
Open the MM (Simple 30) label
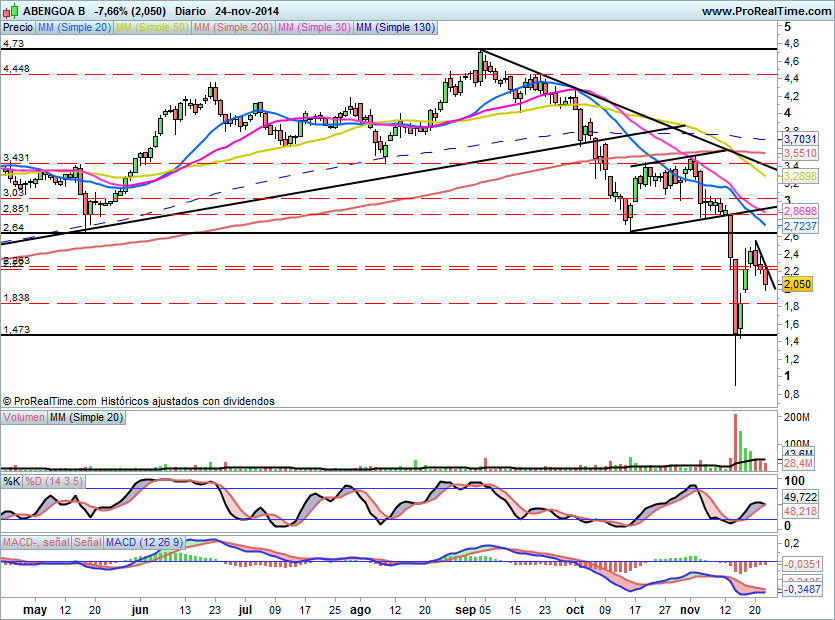click(x=314, y=28)
